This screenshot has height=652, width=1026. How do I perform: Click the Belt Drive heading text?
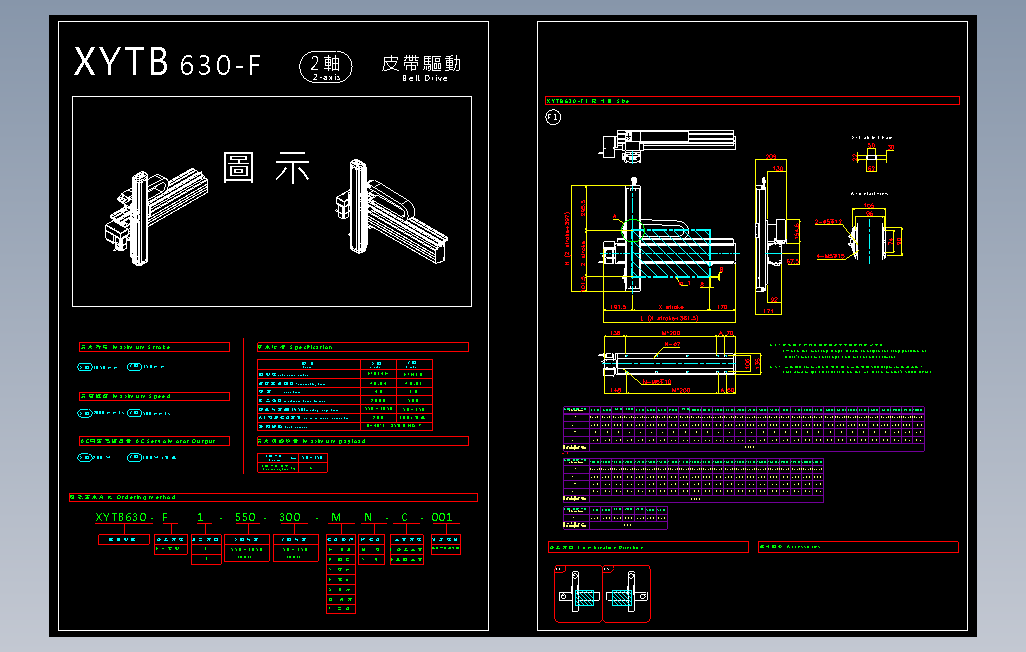point(425,78)
